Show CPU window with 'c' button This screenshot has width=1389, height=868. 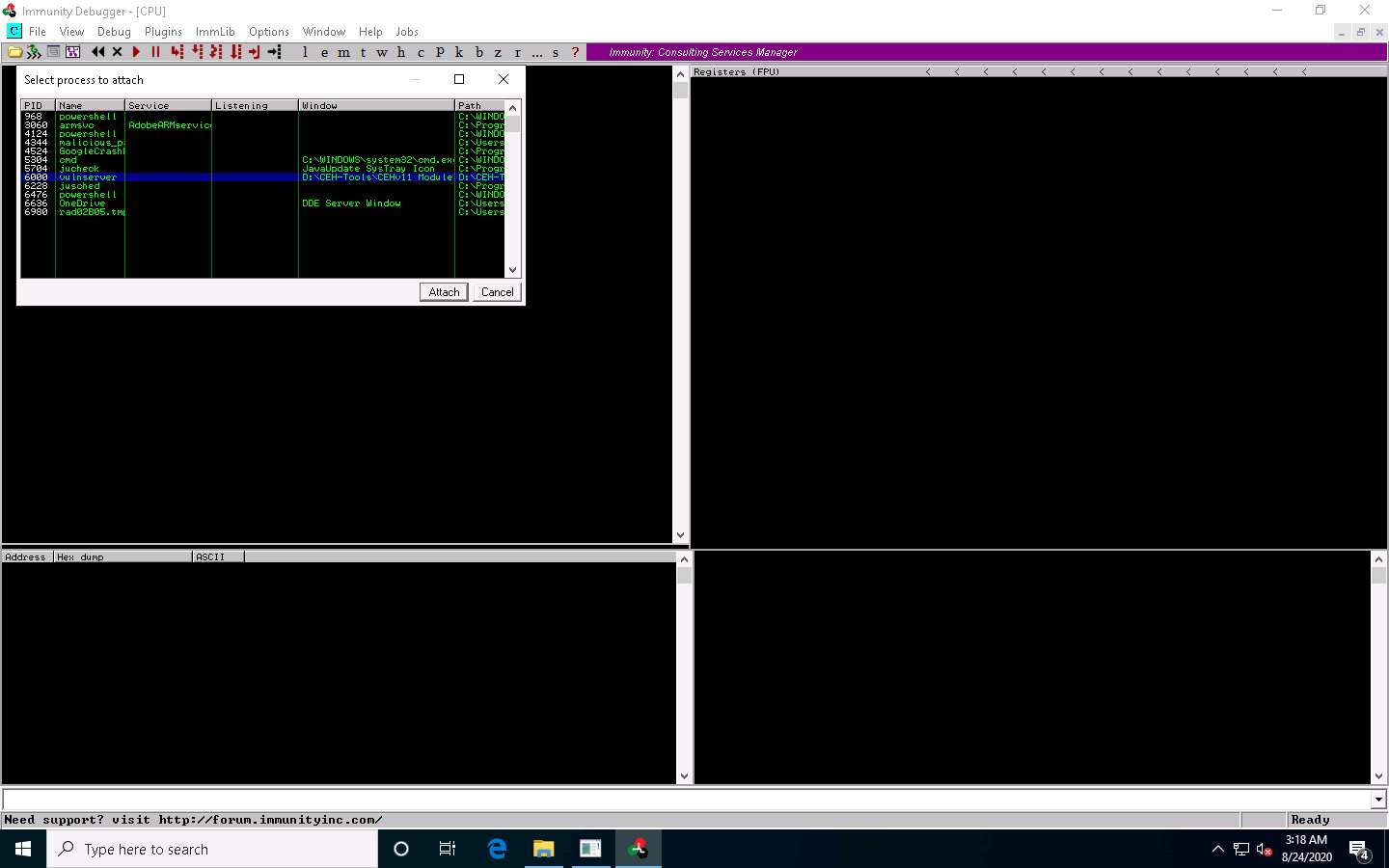(x=421, y=52)
